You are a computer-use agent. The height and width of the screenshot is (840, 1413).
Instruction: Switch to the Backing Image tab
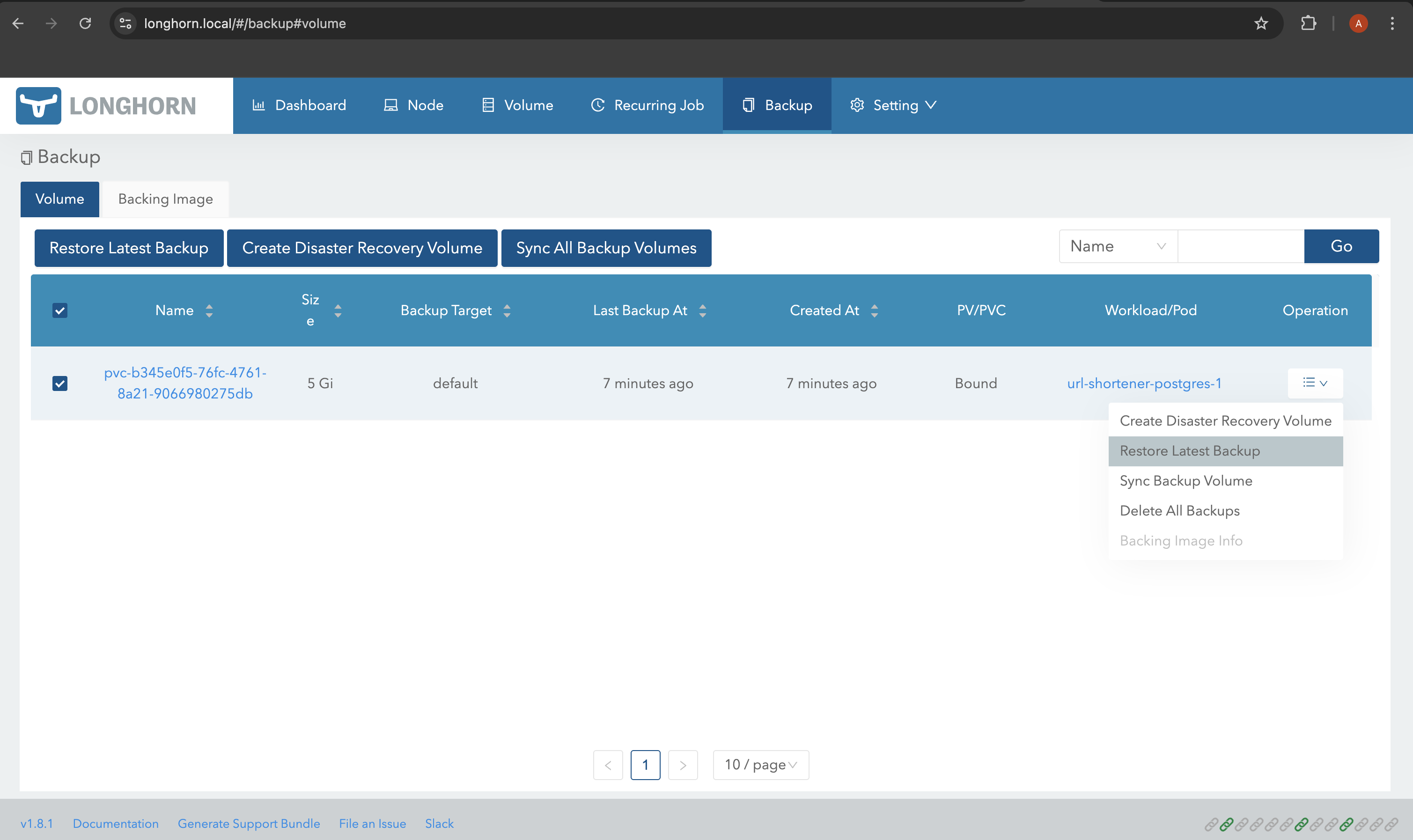(x=165, y=199)
